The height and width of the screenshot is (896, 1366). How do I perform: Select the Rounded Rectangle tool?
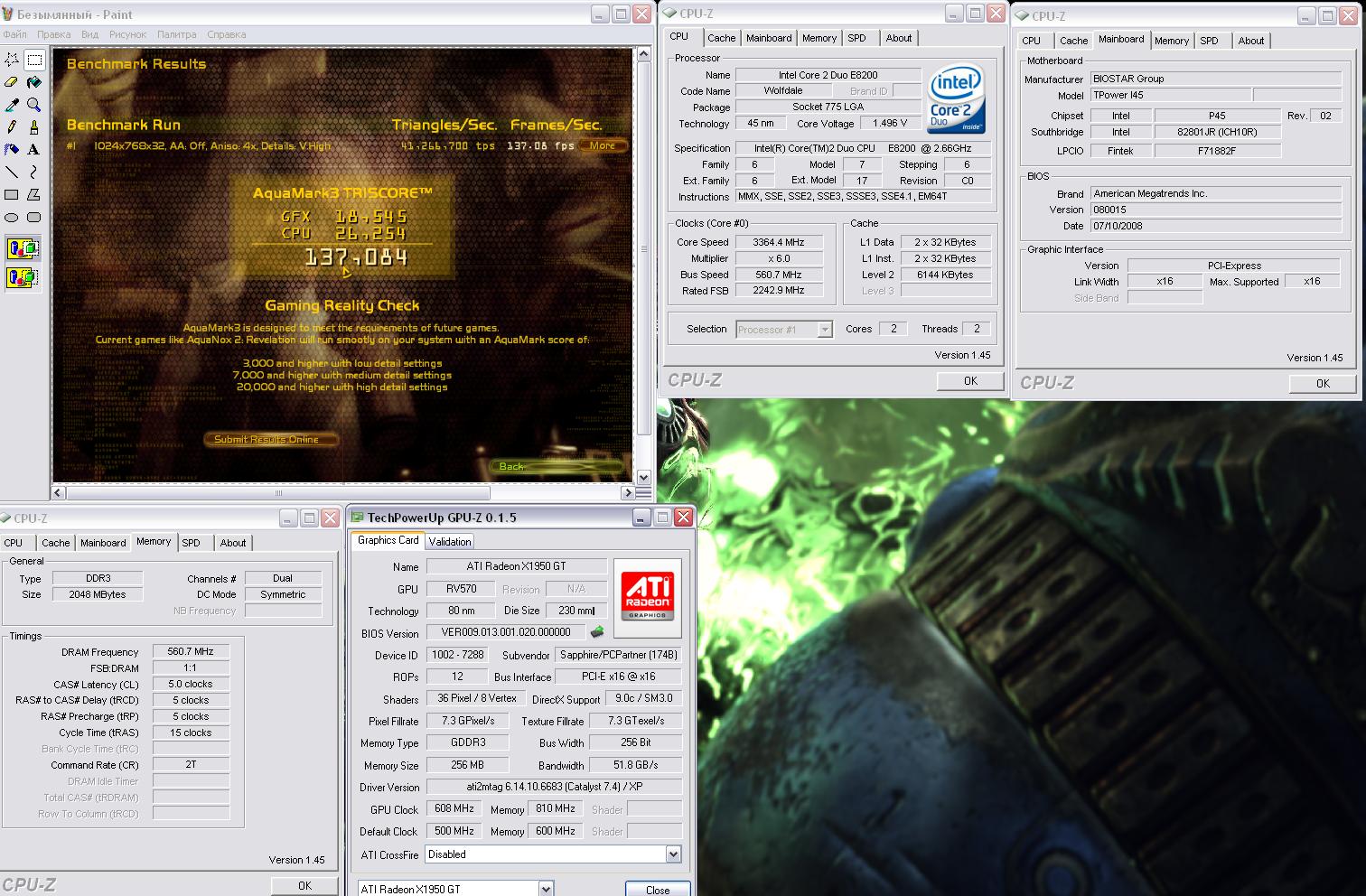34,217
